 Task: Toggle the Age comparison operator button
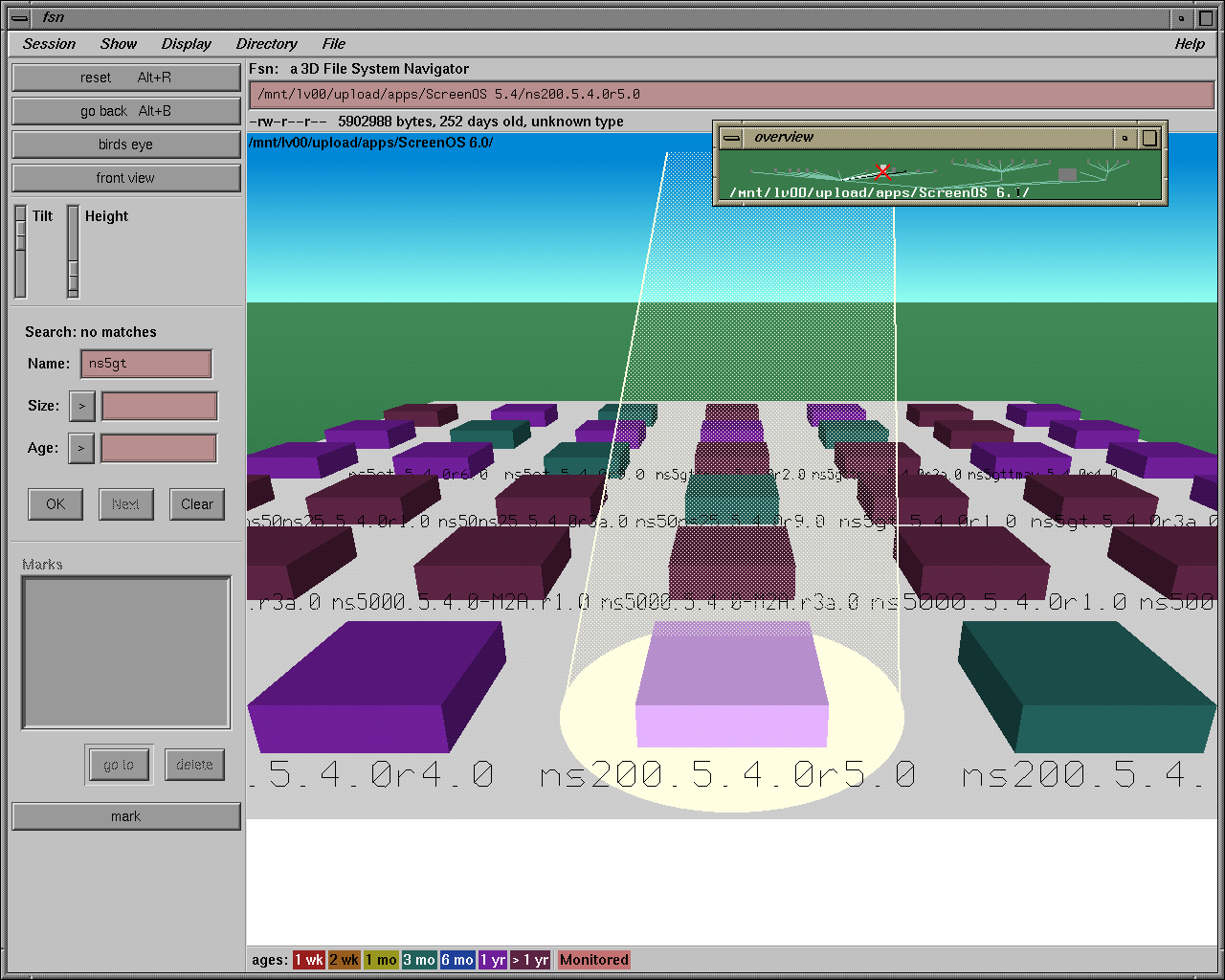click(x=82, y=448)
